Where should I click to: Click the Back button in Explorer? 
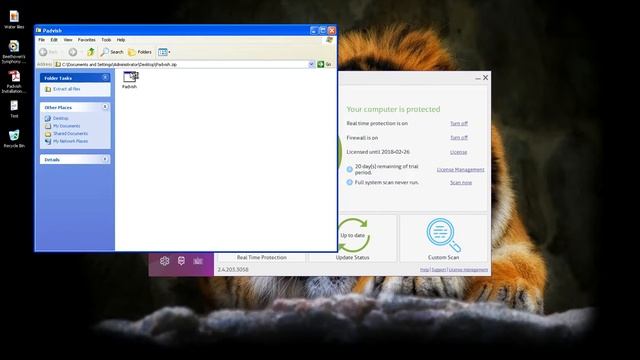click(x=48, y=52)
